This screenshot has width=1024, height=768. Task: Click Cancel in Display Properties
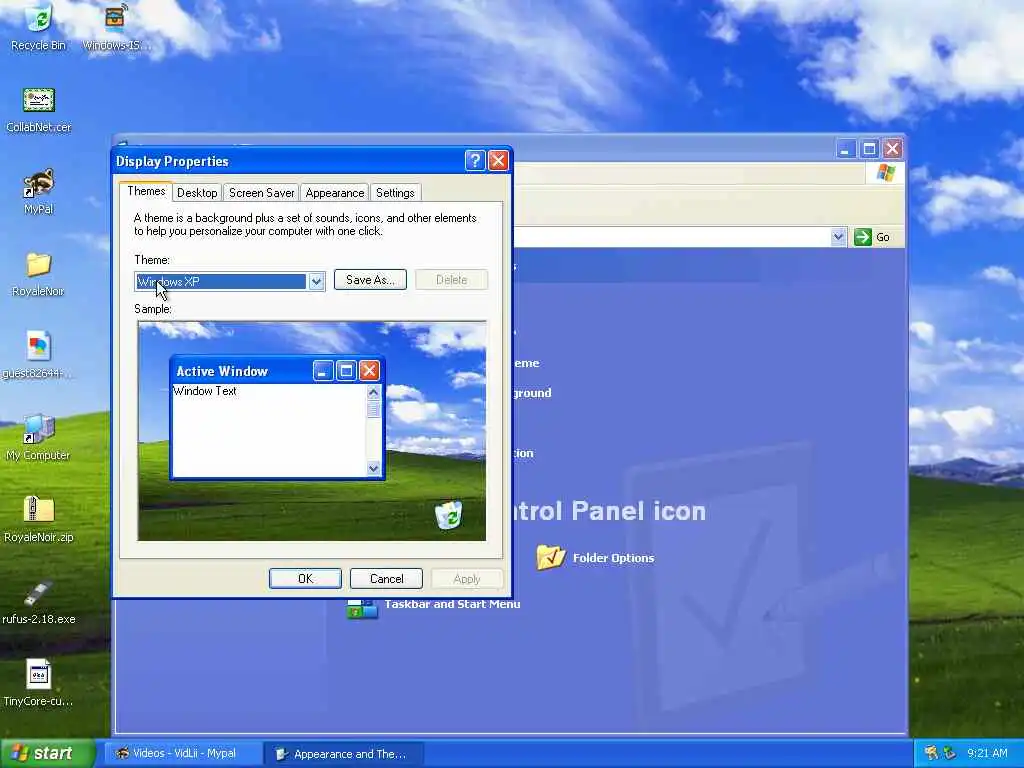point(387,579)
